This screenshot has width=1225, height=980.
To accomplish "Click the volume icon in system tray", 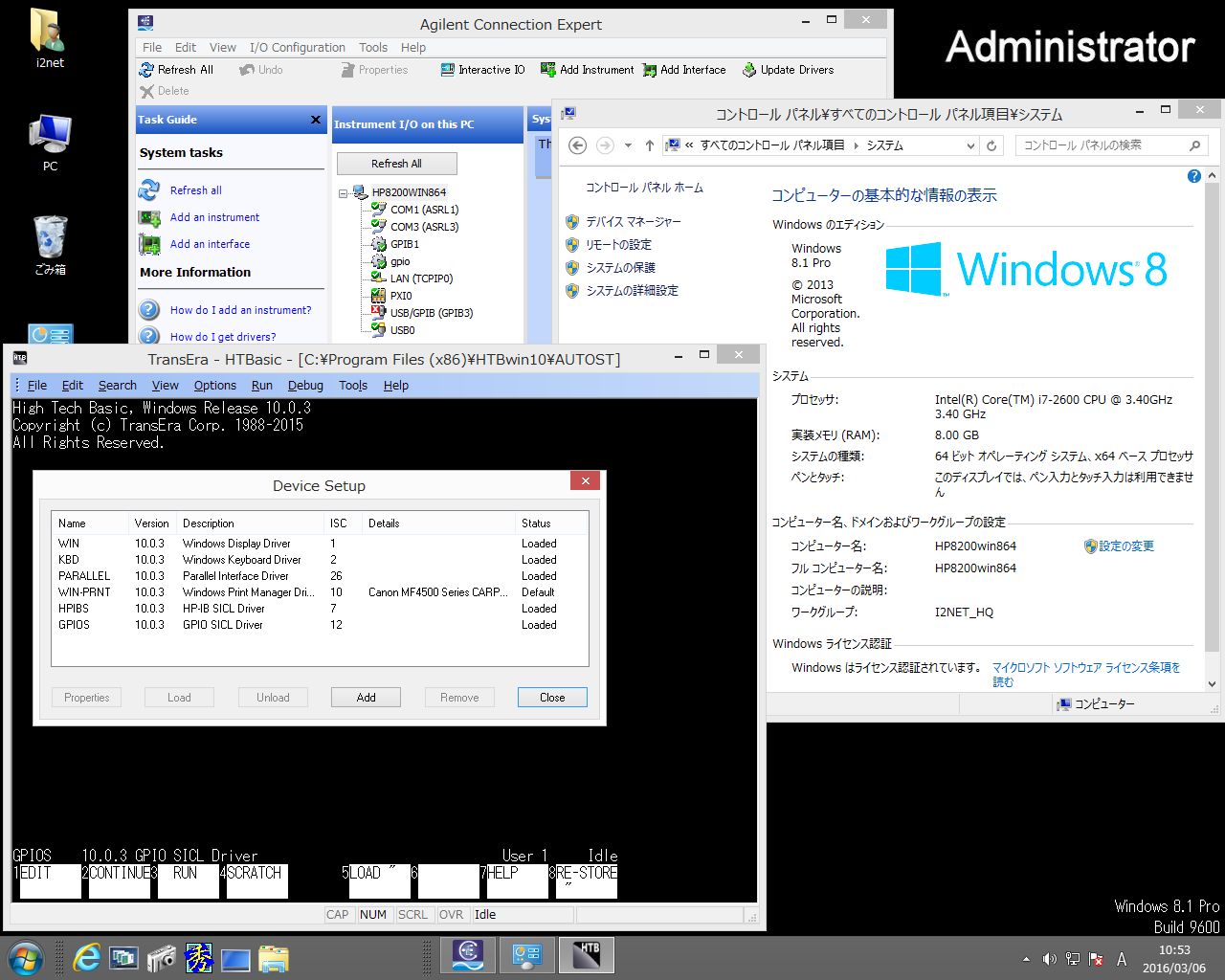I will [1050, 959].
